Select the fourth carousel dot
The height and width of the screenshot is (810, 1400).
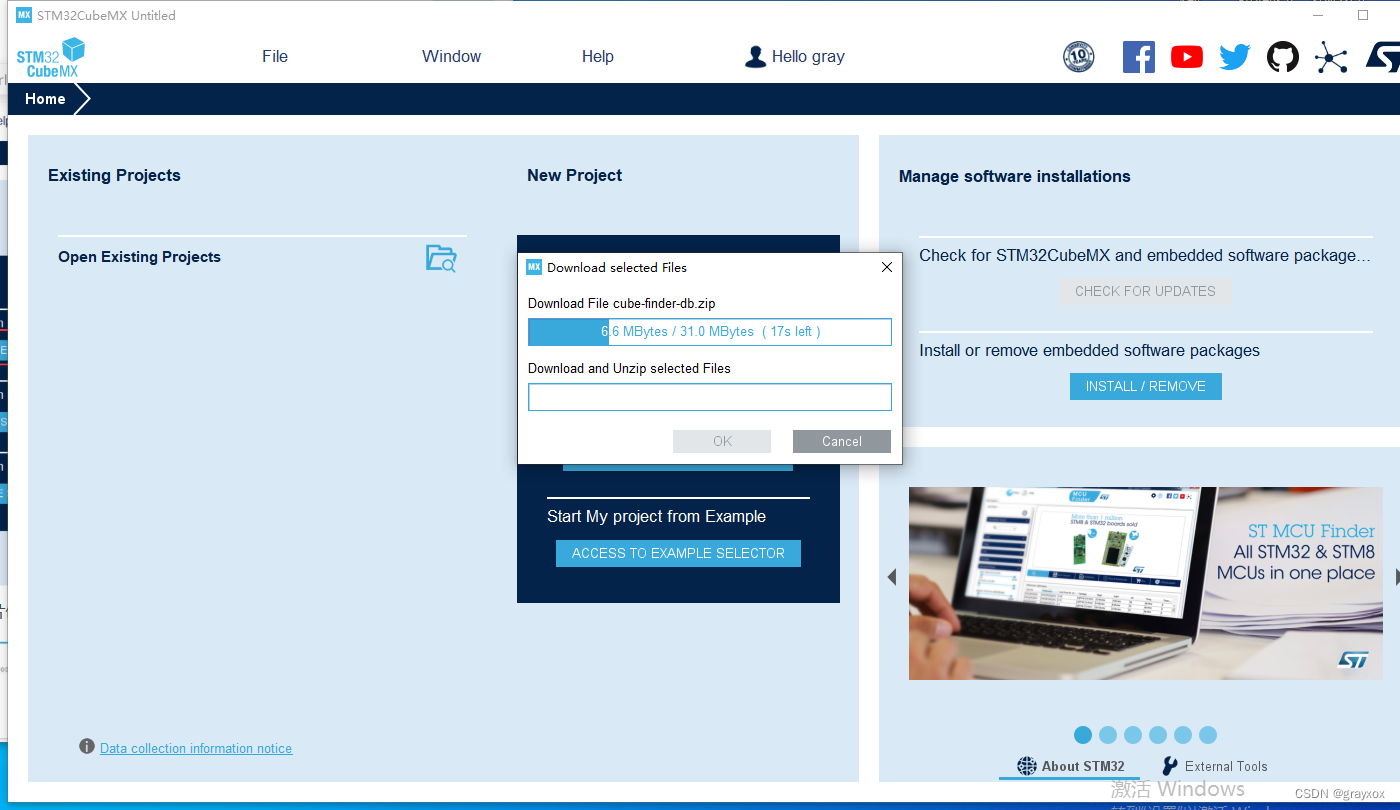pos(1158,735)
